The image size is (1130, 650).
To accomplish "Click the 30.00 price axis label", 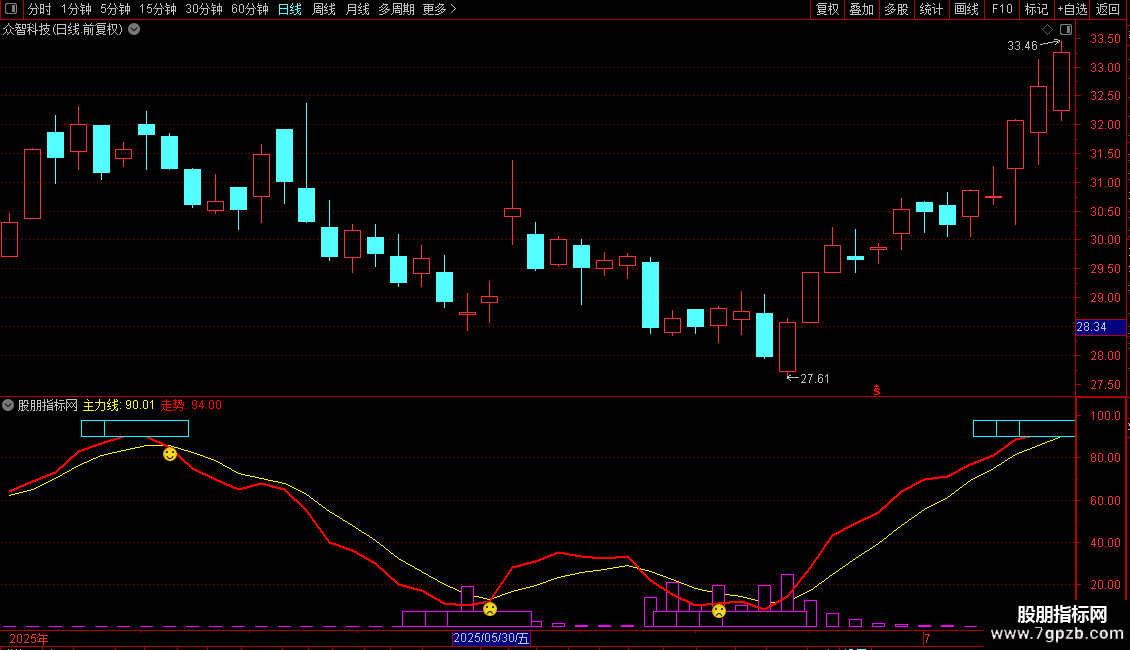I will click(x=1105, y=240).
